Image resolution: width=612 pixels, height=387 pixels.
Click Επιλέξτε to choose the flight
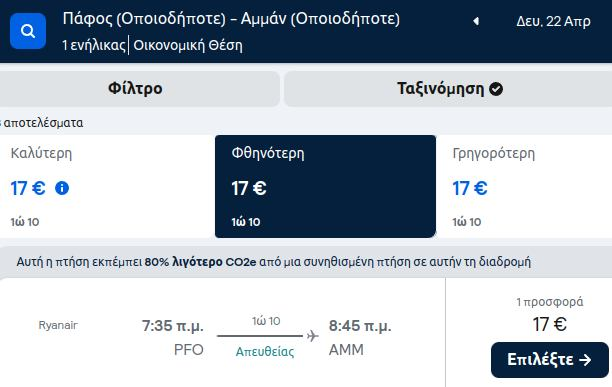pyautogui.click(x=550, y=360)
